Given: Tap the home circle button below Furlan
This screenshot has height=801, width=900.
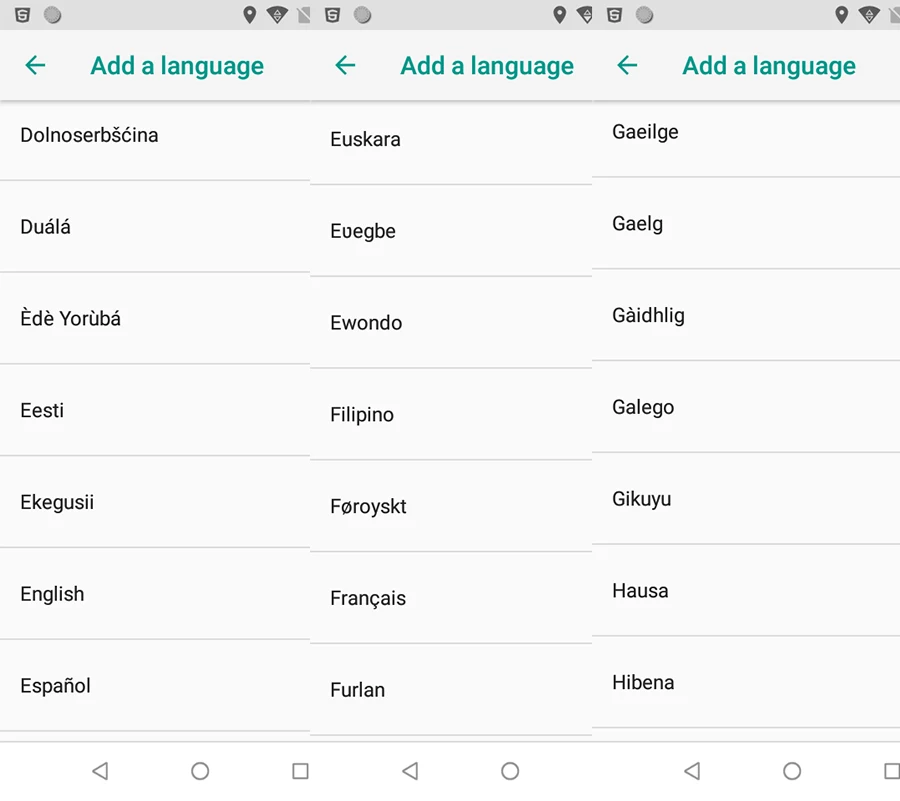Looking at the screenshot, I should tap(510, 771).
